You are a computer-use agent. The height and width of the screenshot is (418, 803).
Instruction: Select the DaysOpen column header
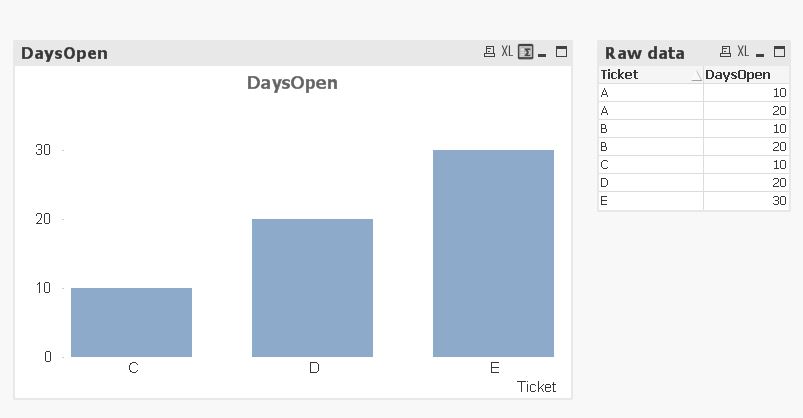click(738, 75)
